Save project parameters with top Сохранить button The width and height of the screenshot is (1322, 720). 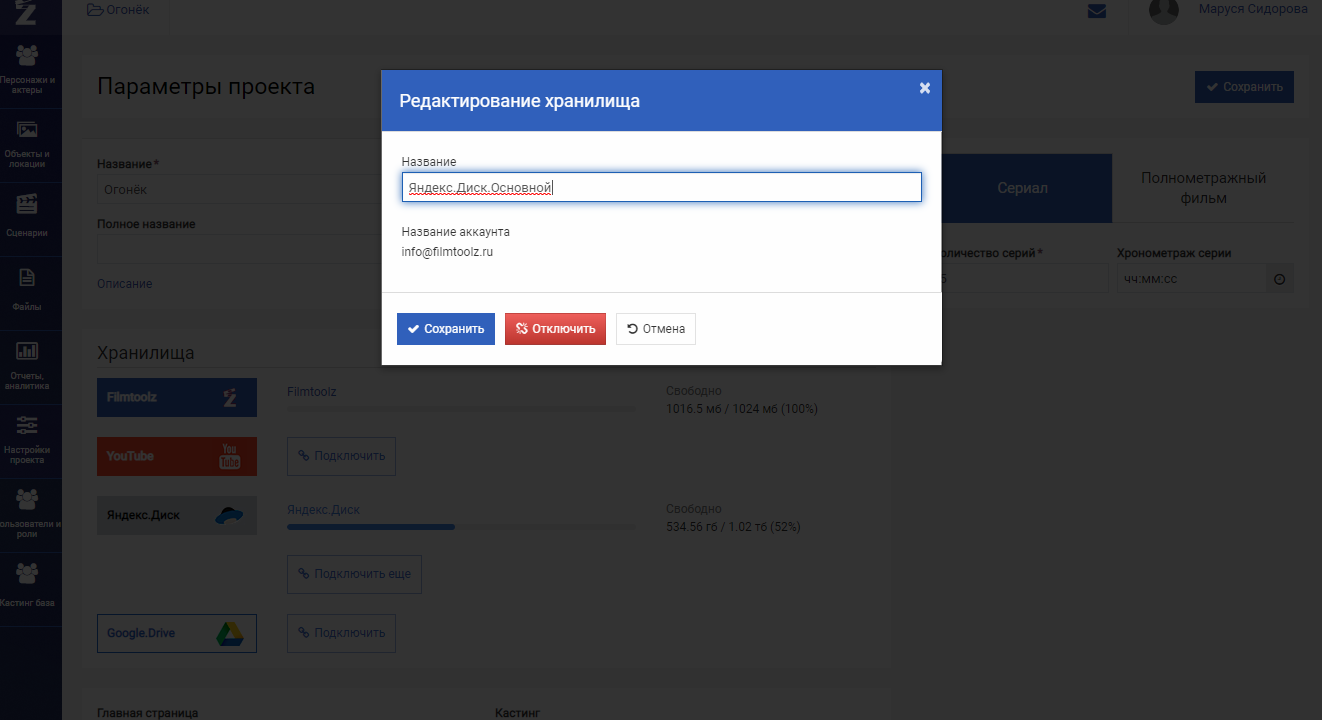point(1244,87)
